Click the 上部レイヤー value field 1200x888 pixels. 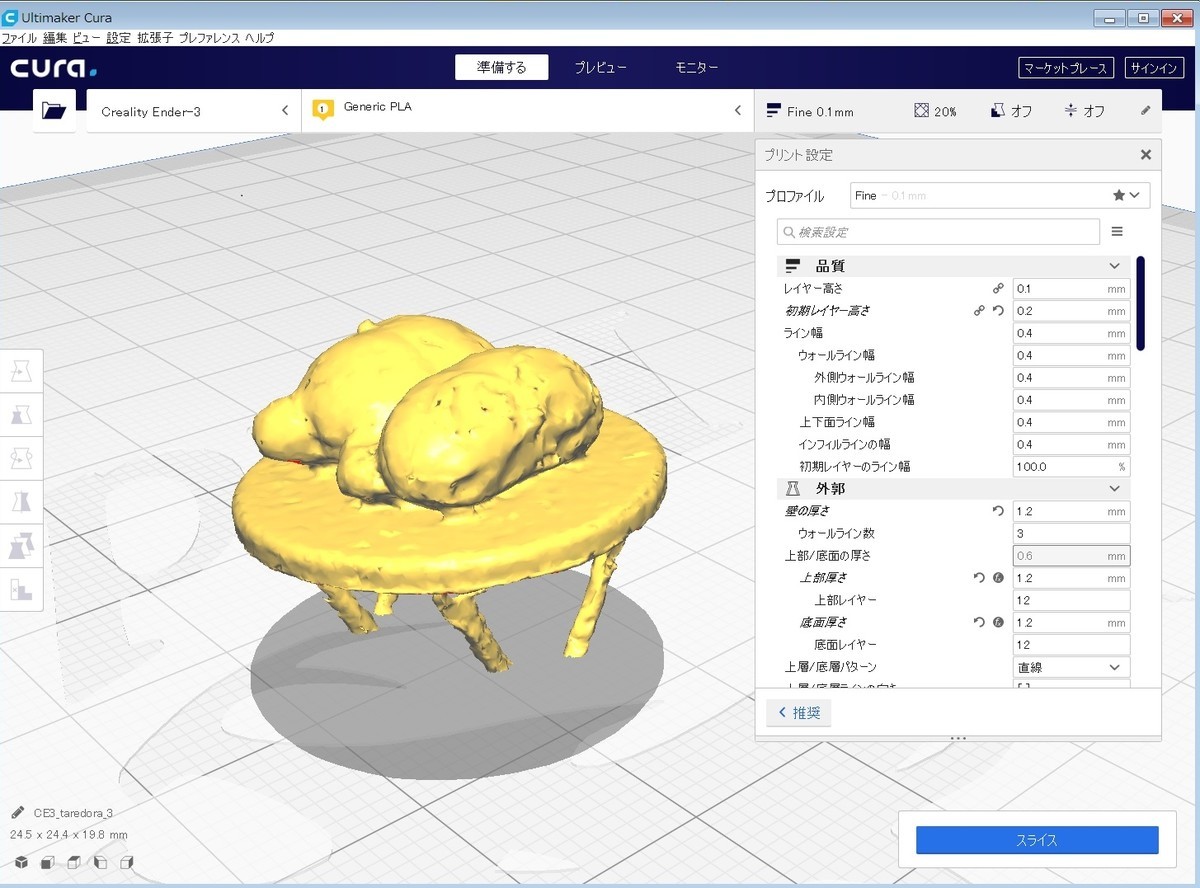(1071, 600)
